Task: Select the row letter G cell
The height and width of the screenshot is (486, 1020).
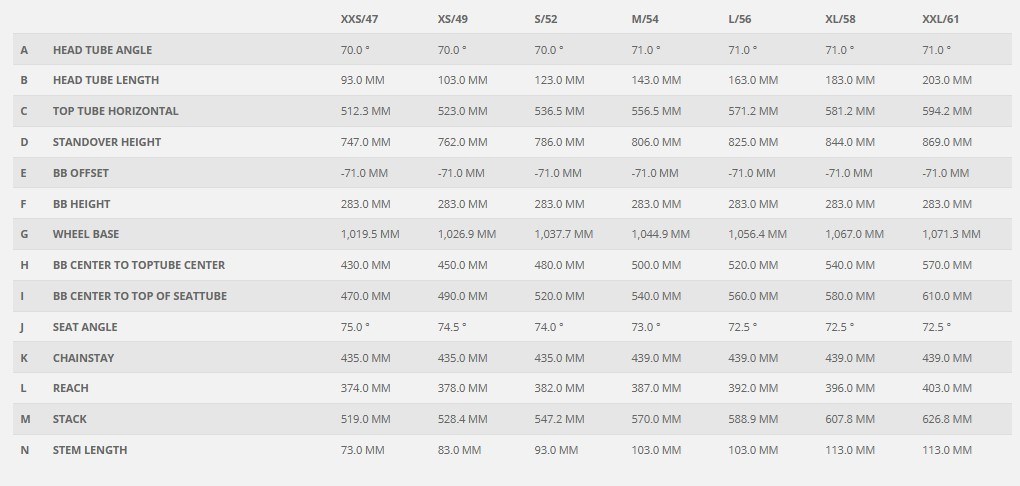Action: point(24,234)
